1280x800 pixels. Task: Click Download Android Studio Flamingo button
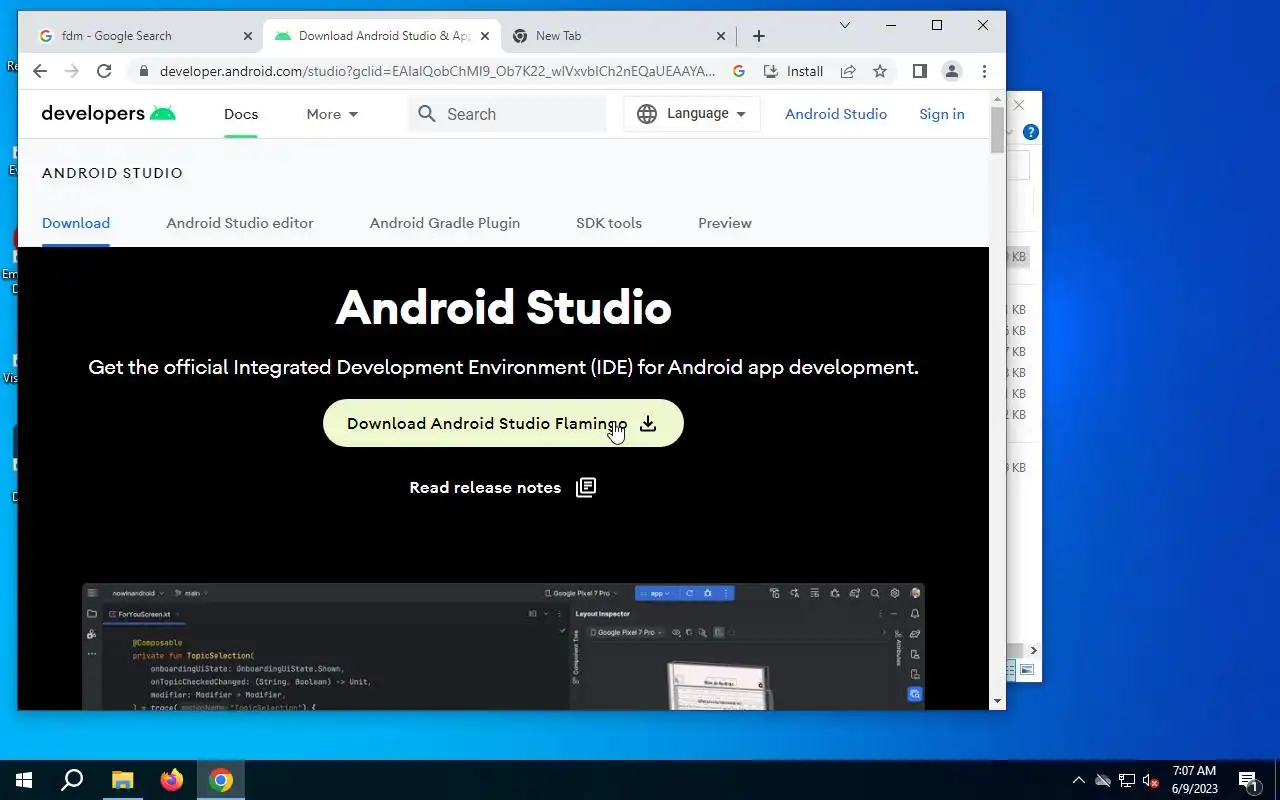(x=503, y=423)
